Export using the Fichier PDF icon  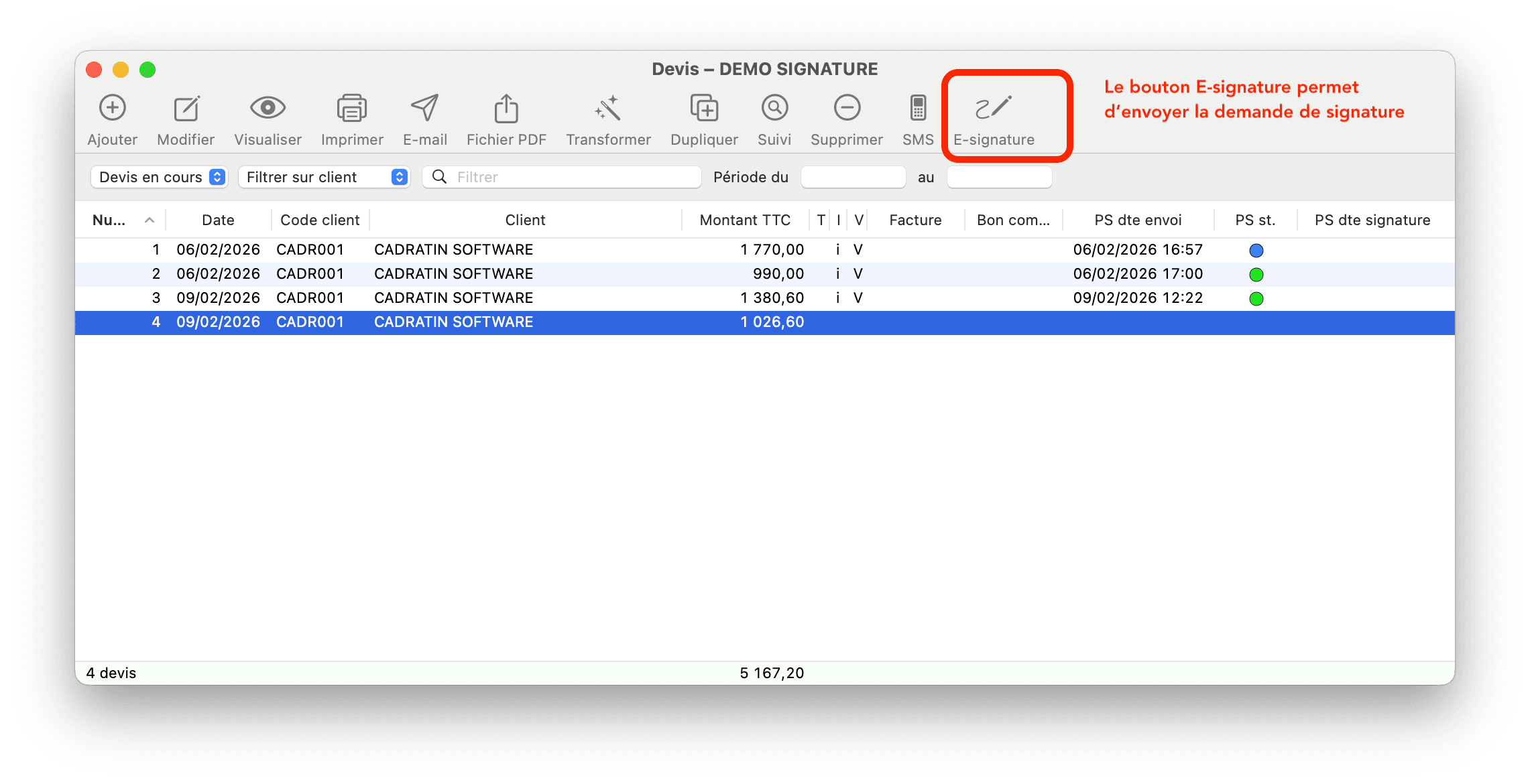tap(506, 108)
